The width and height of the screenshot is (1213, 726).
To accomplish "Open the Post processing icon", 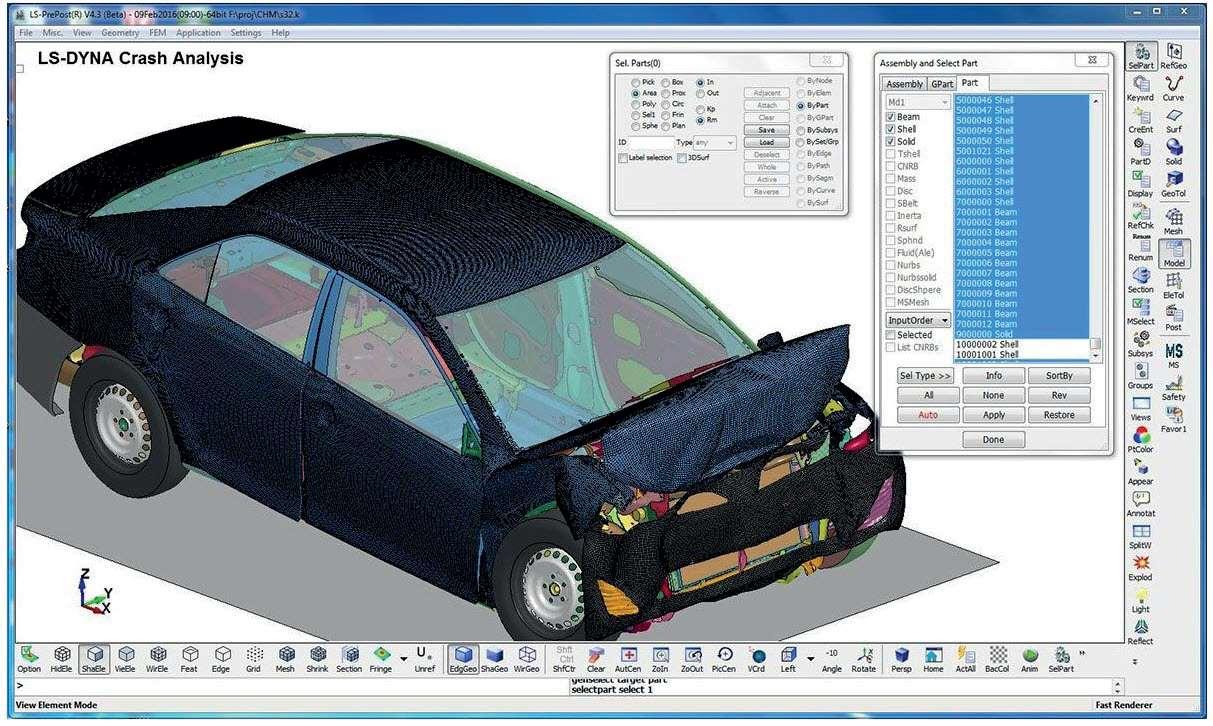I will [x=1174, y=318].
